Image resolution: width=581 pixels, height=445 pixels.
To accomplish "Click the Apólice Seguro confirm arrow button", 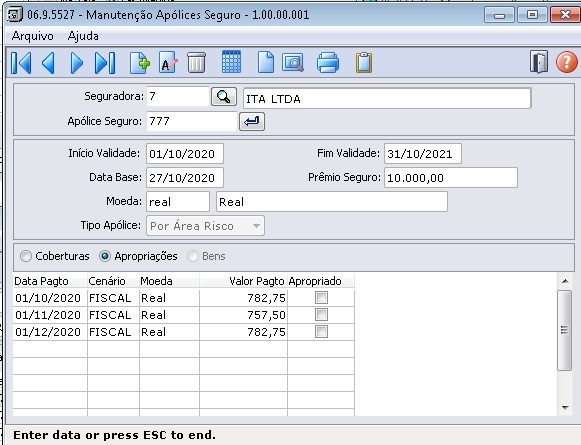I will click(252, 122).
